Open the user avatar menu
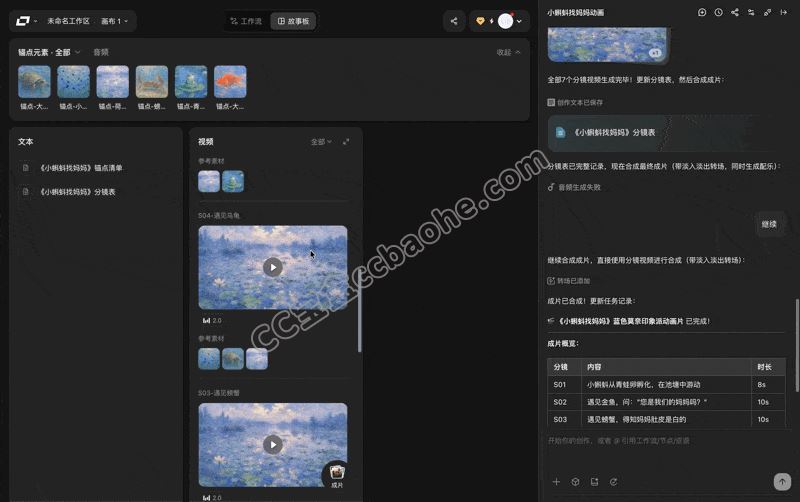Viewport: 800px width, 502px height. 505,21
